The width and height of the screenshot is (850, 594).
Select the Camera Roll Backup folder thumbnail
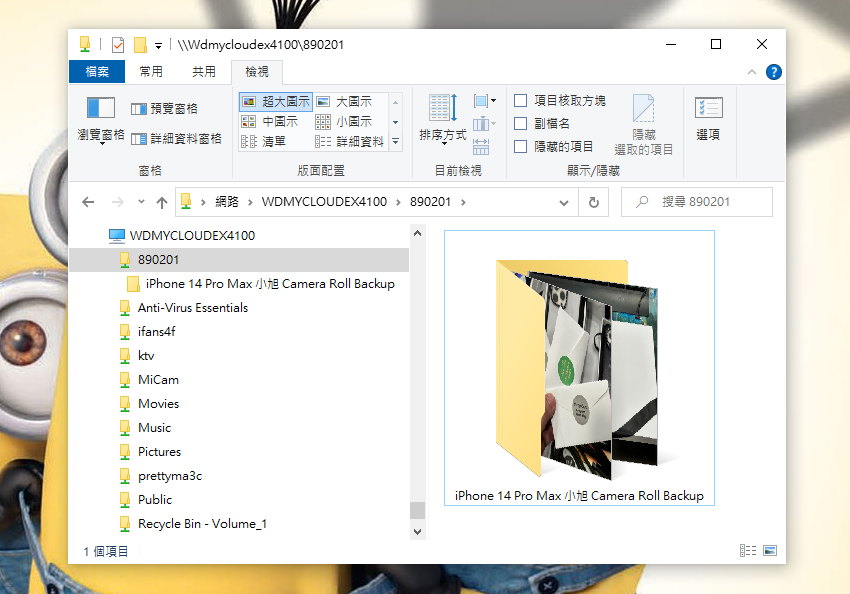(x=579, y=368)
